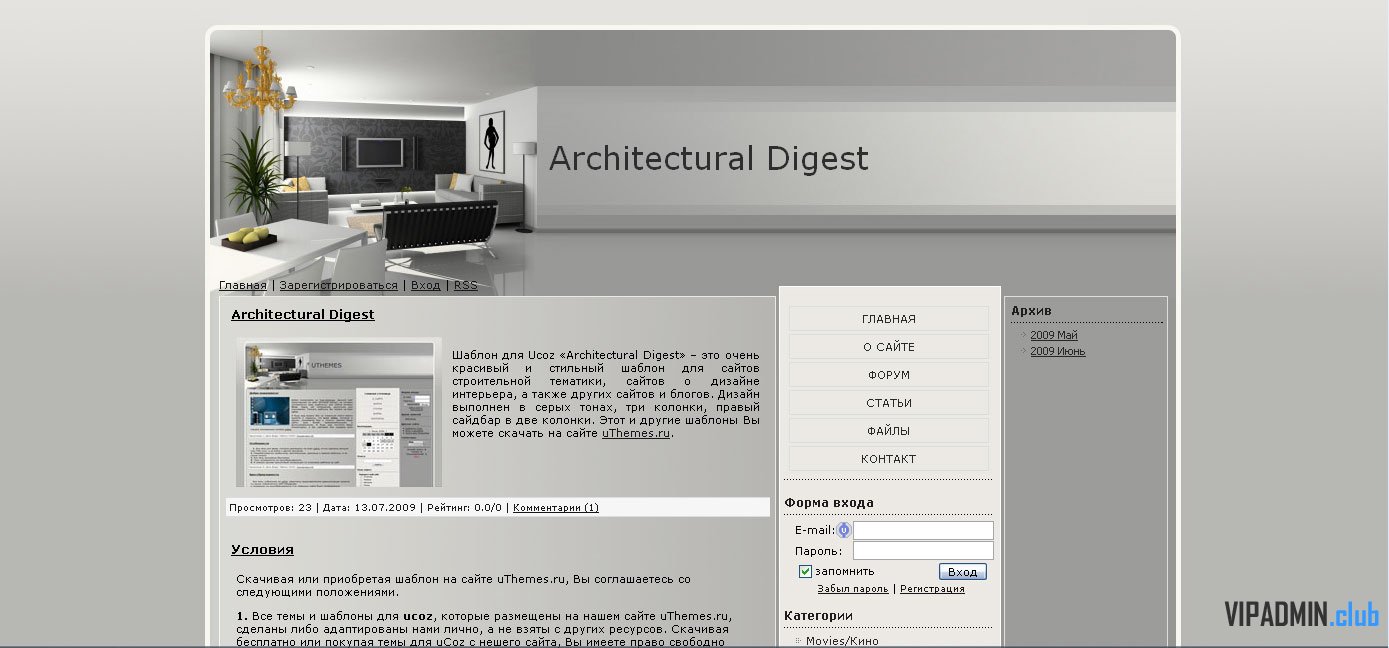Toggle the запомнить checkbox
The width and height of the screenshot is (1389, 648).
pos(805,571)
